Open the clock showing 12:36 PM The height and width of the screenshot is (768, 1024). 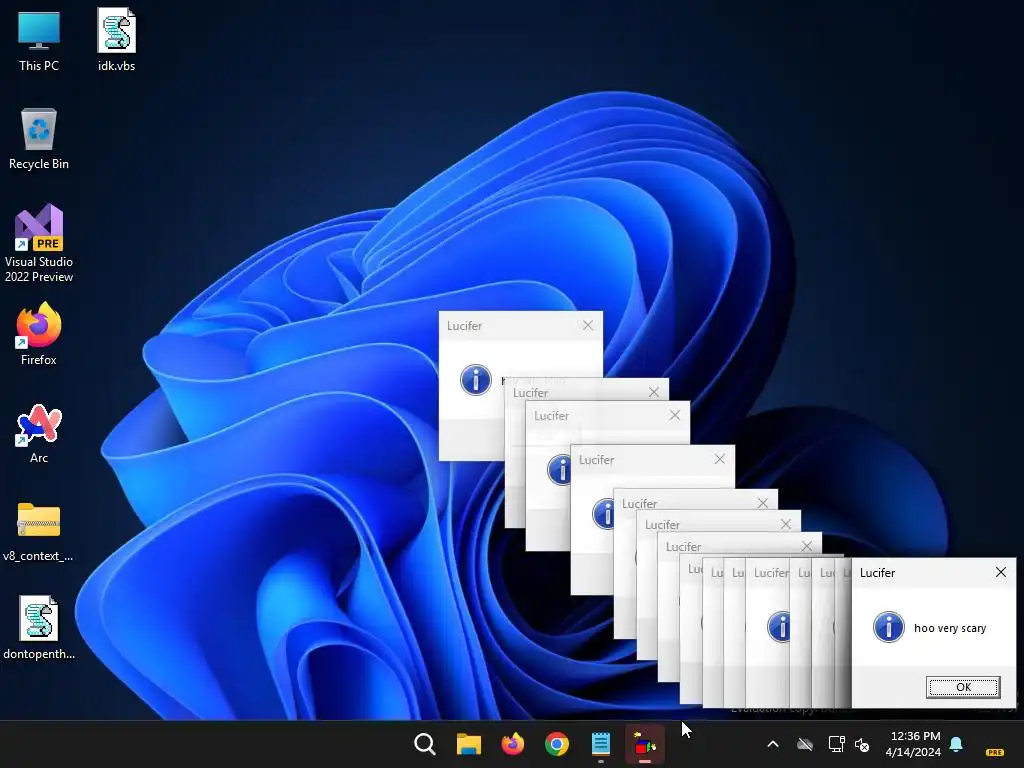(914, 744)
